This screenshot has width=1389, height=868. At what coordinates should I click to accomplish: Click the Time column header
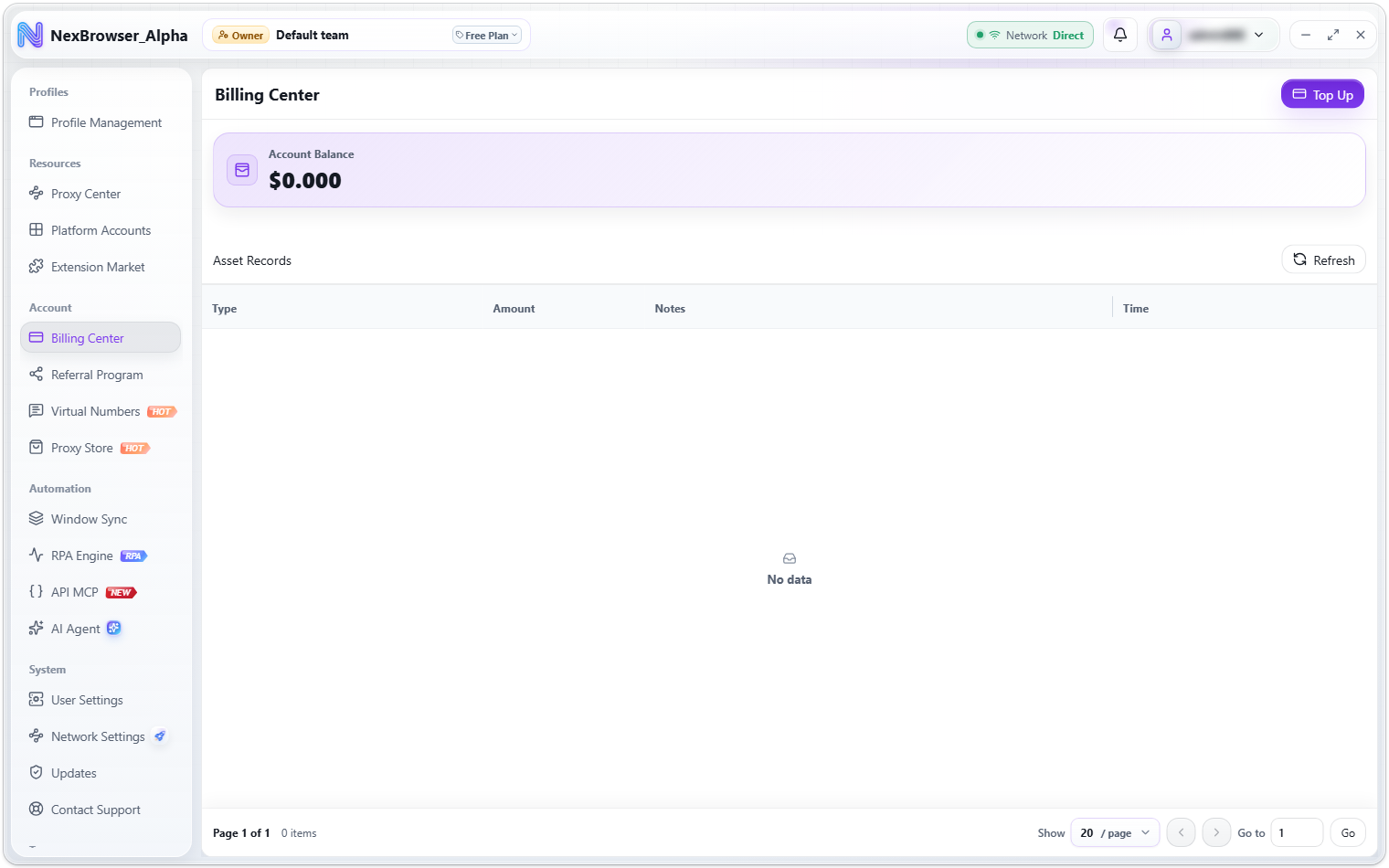coord(1136,309)
